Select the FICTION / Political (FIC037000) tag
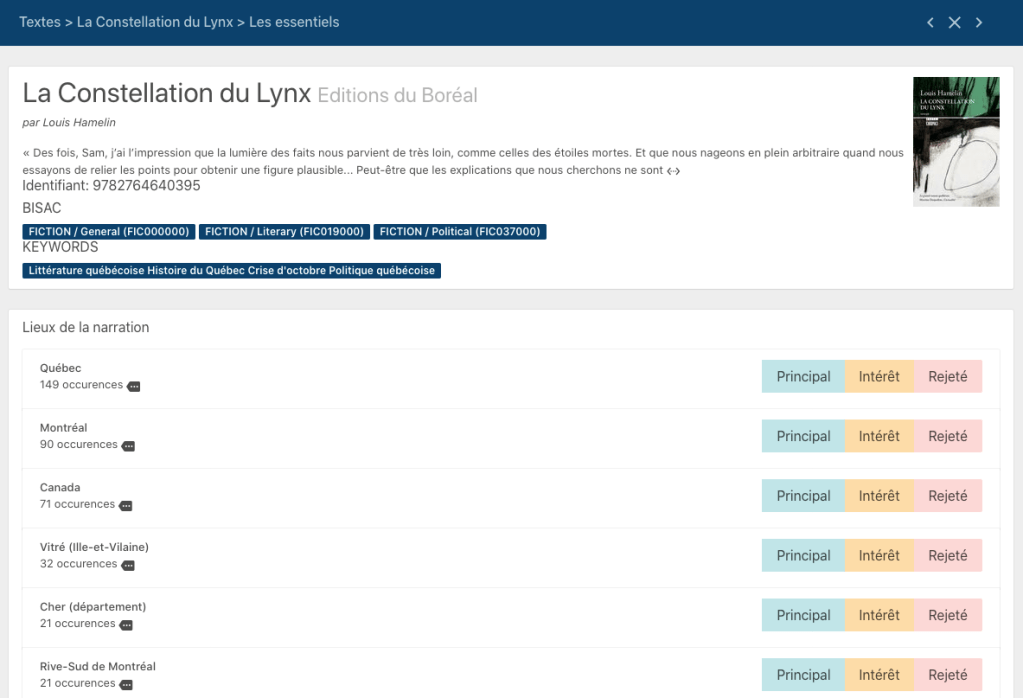Image resolution: width=1023 pixels, height=698 pixels. pos(460,232)
